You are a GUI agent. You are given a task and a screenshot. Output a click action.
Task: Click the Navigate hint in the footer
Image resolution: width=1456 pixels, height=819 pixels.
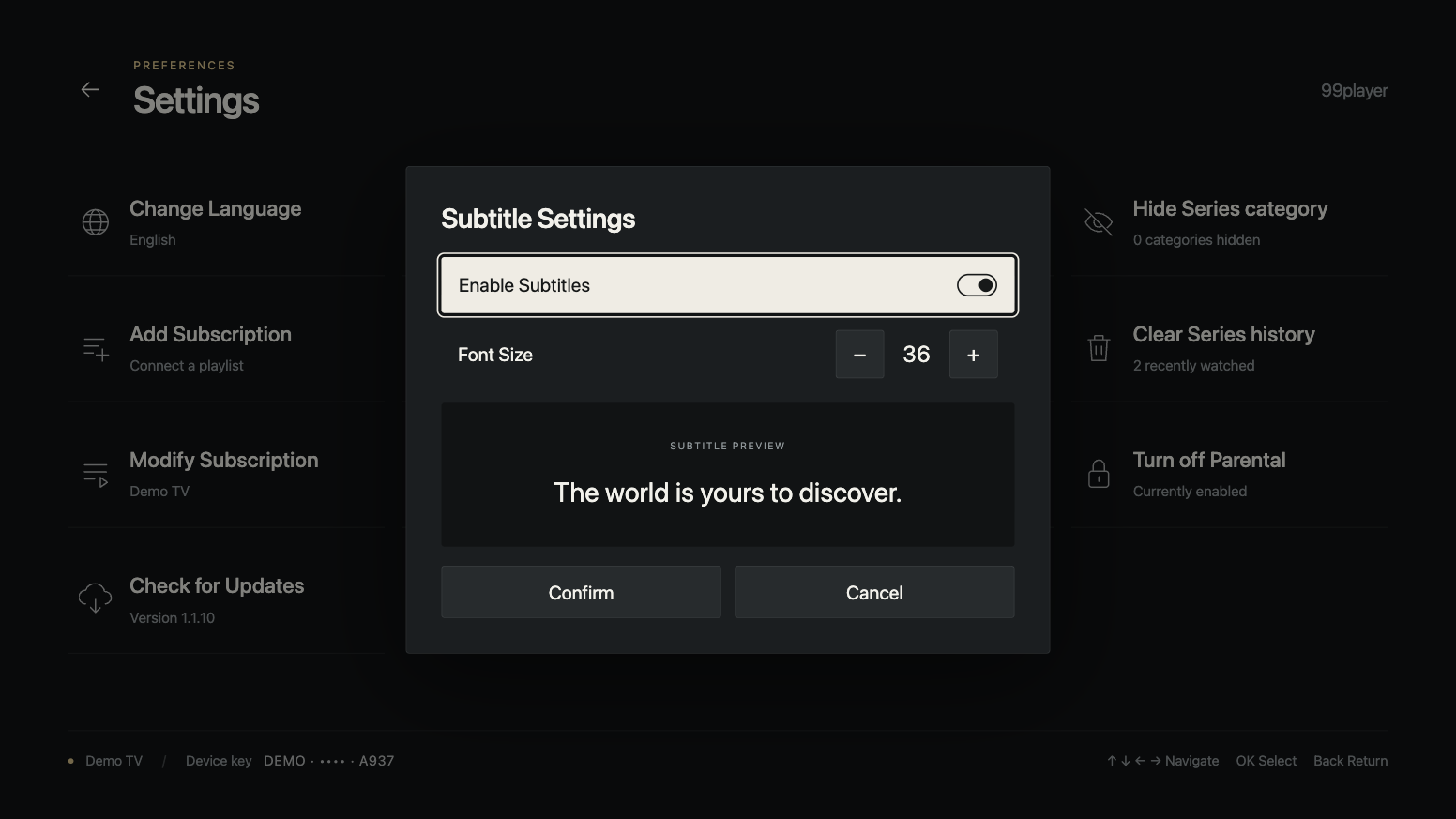(x=1163, y=761)
